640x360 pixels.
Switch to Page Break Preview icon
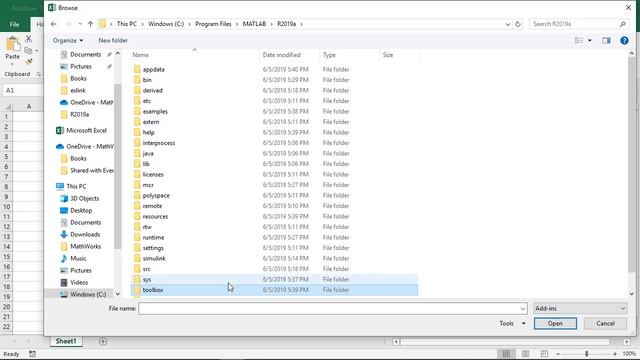tap(544, 353)
